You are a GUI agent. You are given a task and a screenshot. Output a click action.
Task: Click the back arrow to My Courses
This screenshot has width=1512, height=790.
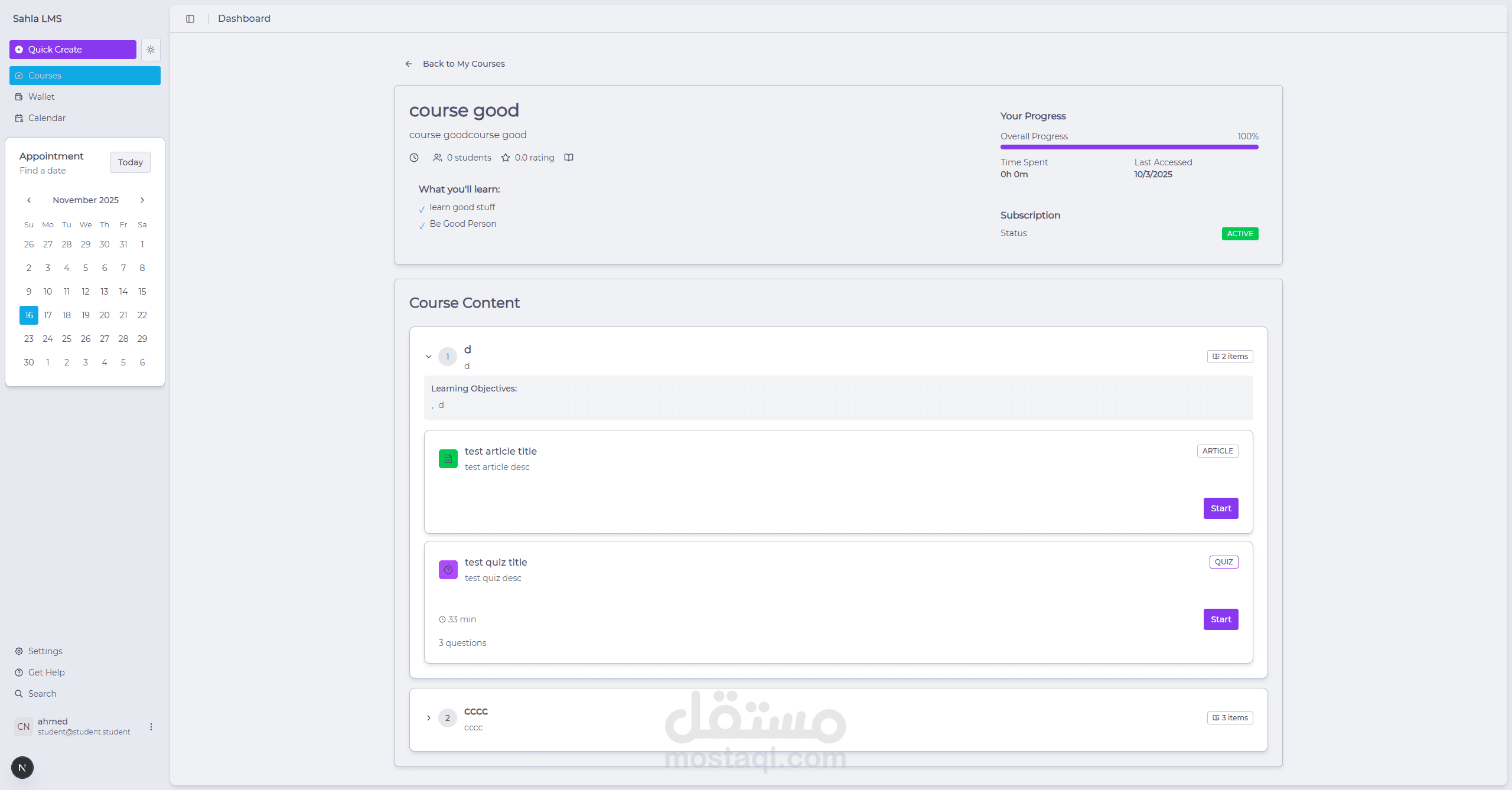[x=409, y=64]
